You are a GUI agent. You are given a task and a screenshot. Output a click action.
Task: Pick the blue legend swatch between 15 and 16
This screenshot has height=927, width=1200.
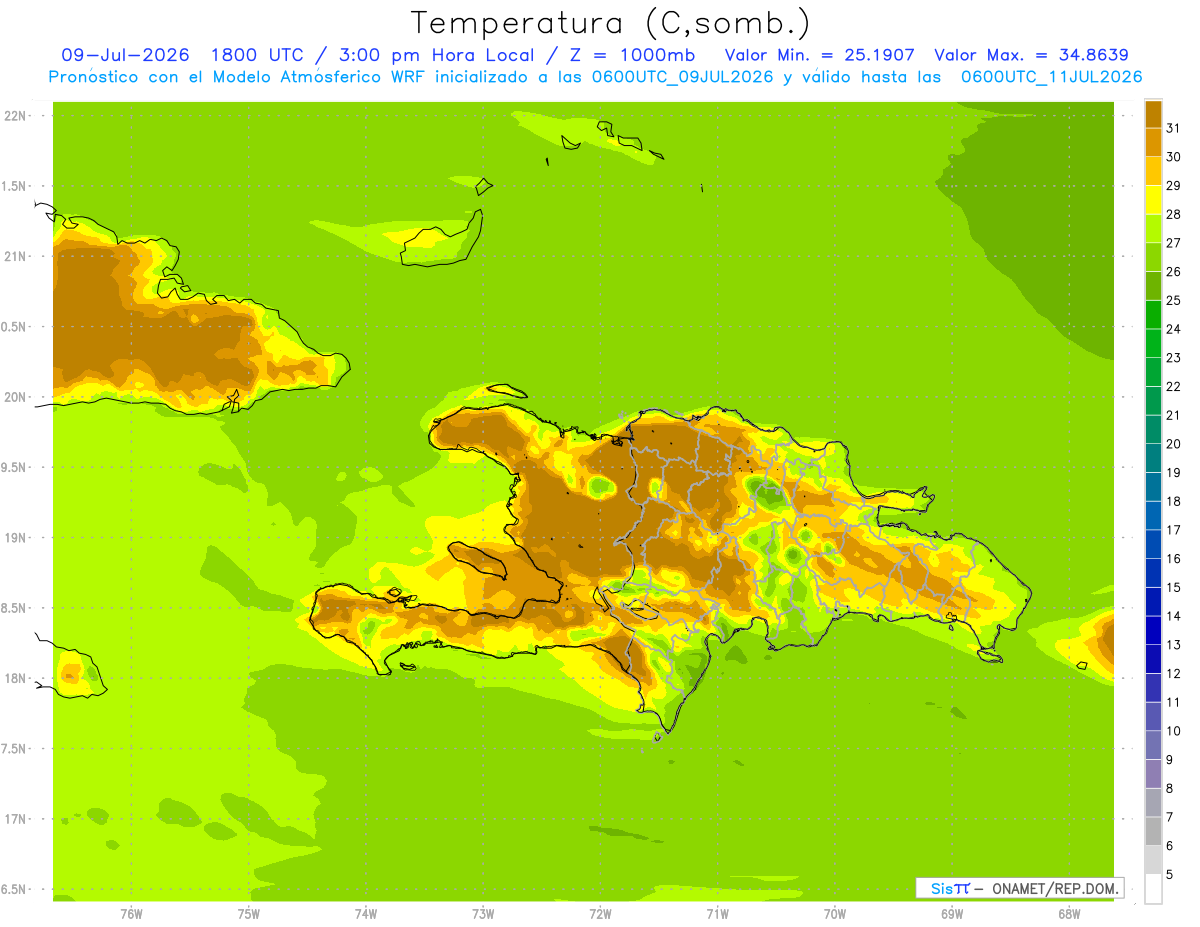[1153, 573]
